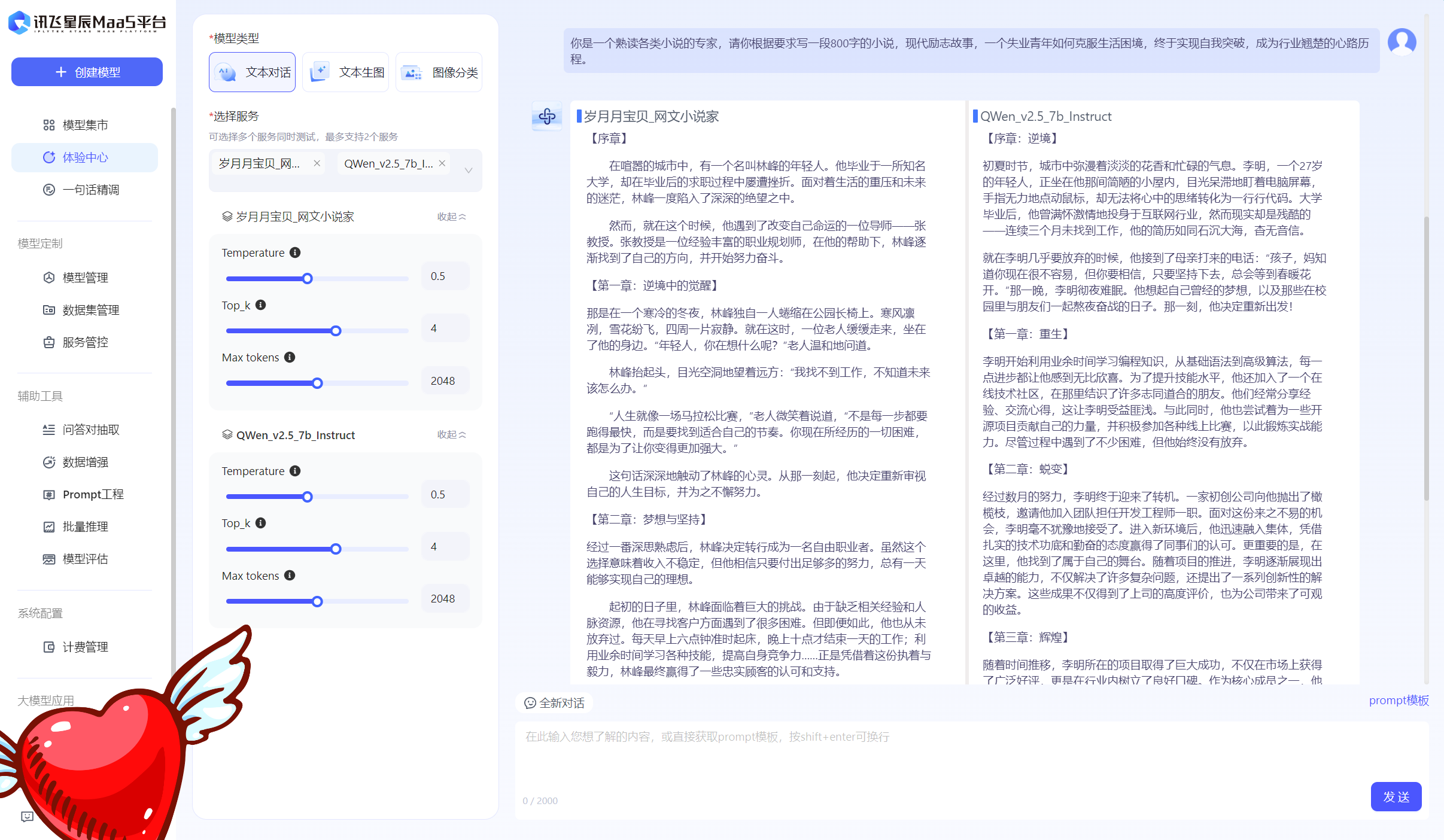The image size is (1444, 840).
Task: Click the layers icon beside 岁月月宝贝_网文小说家
Action: point(227,217)
